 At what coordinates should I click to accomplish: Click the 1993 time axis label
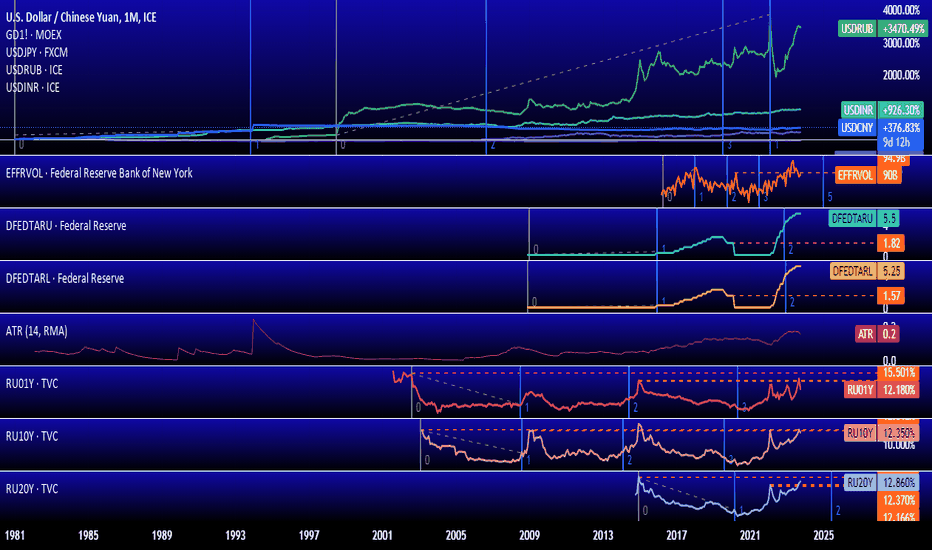click(235, 536)
